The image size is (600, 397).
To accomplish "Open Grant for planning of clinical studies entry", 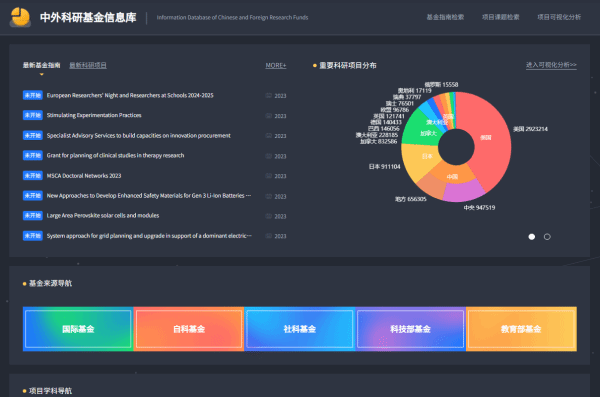I will (115, 155).
